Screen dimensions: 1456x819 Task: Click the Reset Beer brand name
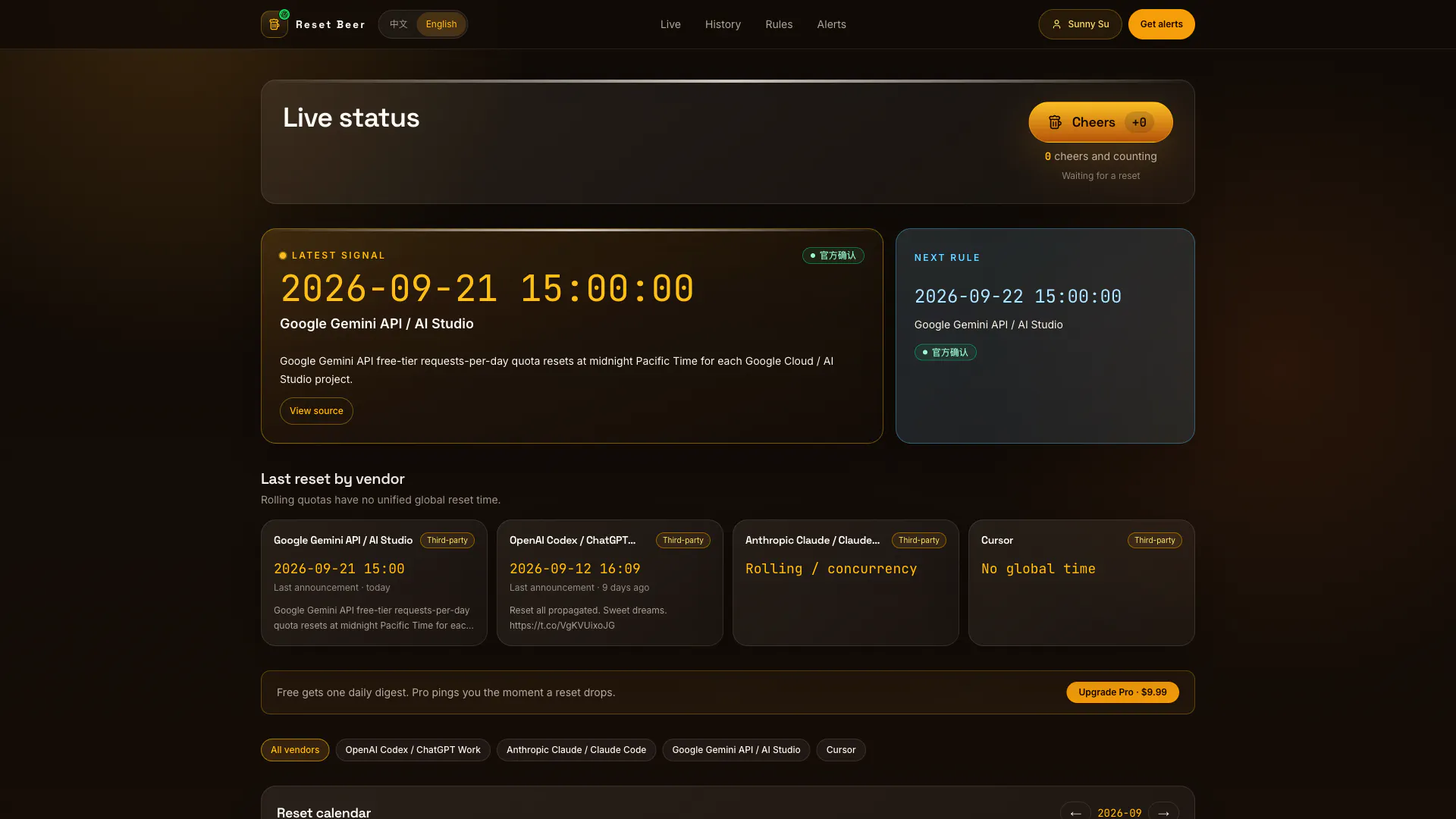(x=330, y=24)
